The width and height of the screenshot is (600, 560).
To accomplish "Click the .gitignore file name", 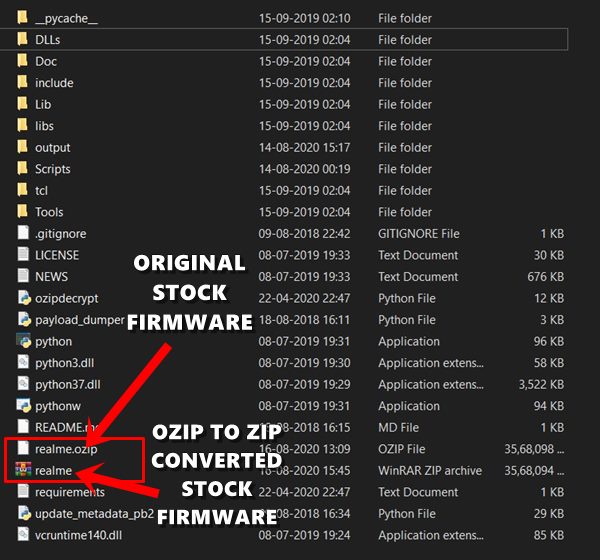I will click(x=60, y=234).
